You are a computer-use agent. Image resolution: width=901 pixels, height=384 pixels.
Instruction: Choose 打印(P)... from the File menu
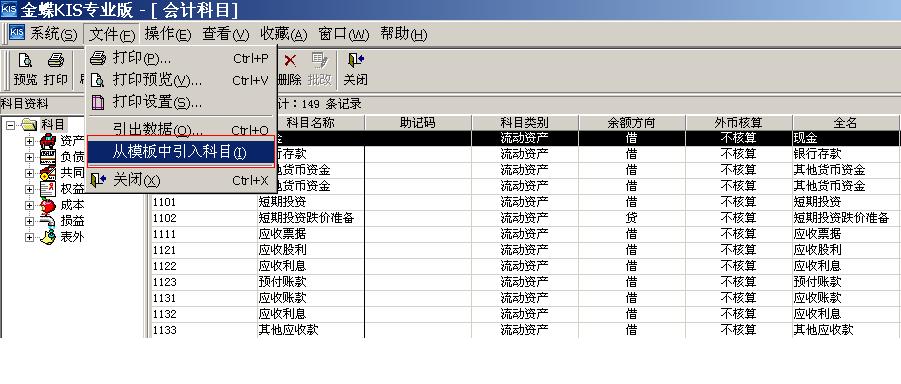pos(181,58)
